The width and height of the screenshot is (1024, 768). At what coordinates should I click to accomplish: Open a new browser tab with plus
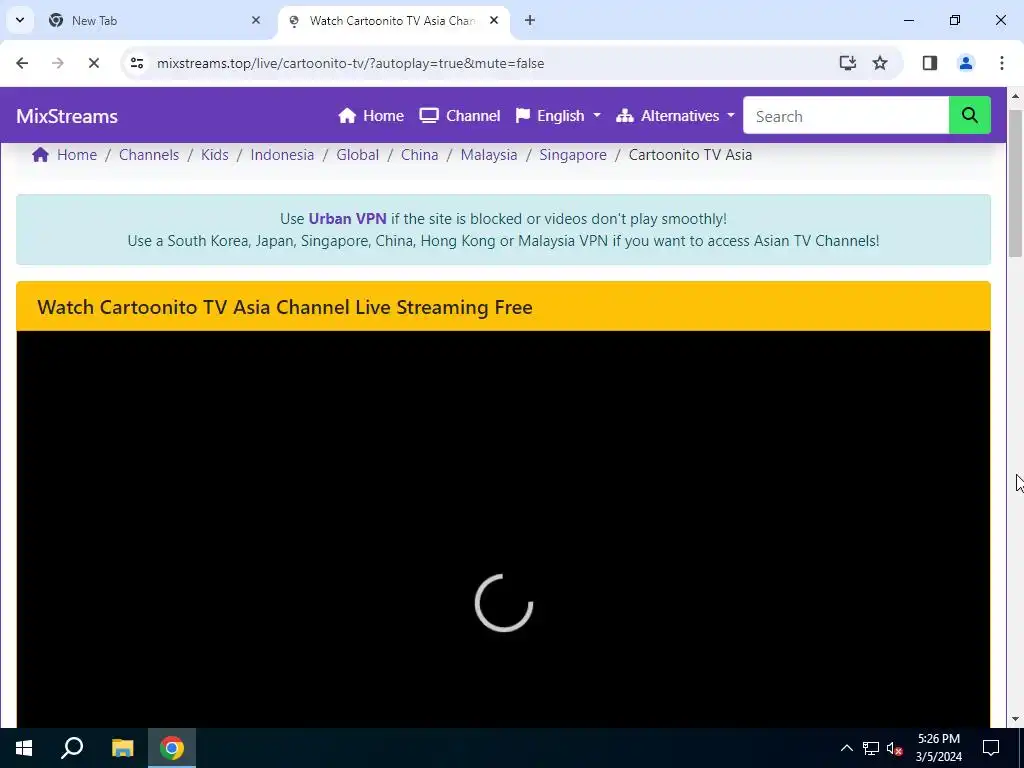[530, 20]
